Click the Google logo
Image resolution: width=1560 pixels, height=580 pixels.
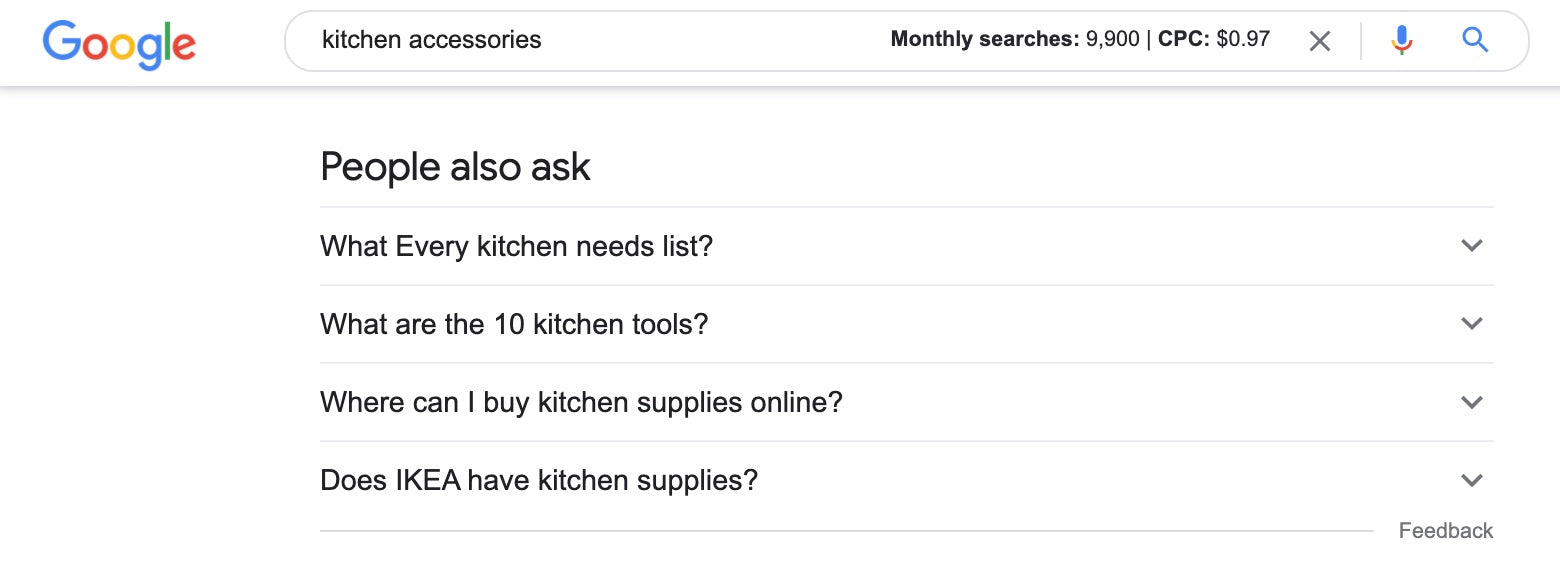click(x=119, y=43)
